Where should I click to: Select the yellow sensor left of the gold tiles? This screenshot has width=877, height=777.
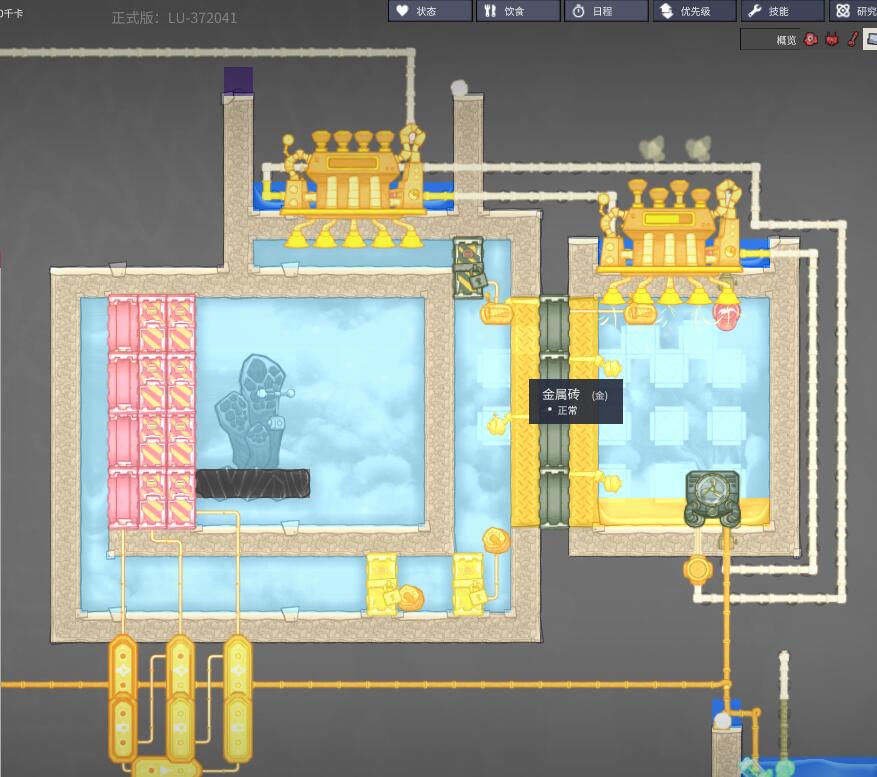[x=498, y=425]
